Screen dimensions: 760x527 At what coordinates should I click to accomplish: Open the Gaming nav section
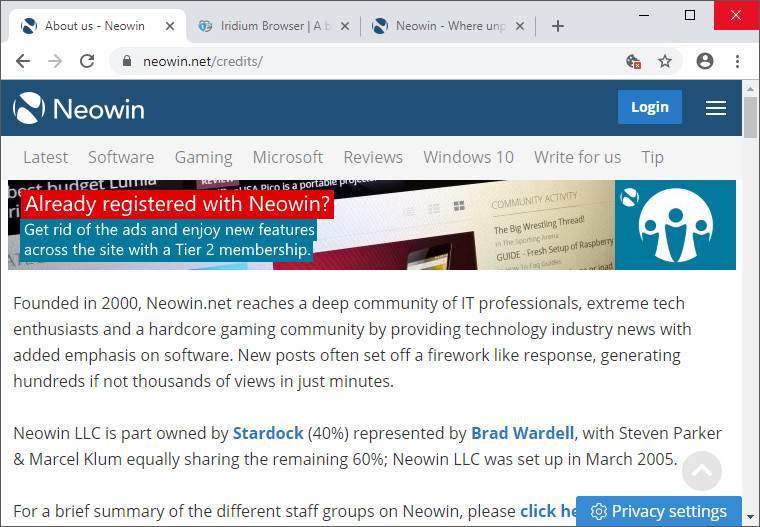204,158
